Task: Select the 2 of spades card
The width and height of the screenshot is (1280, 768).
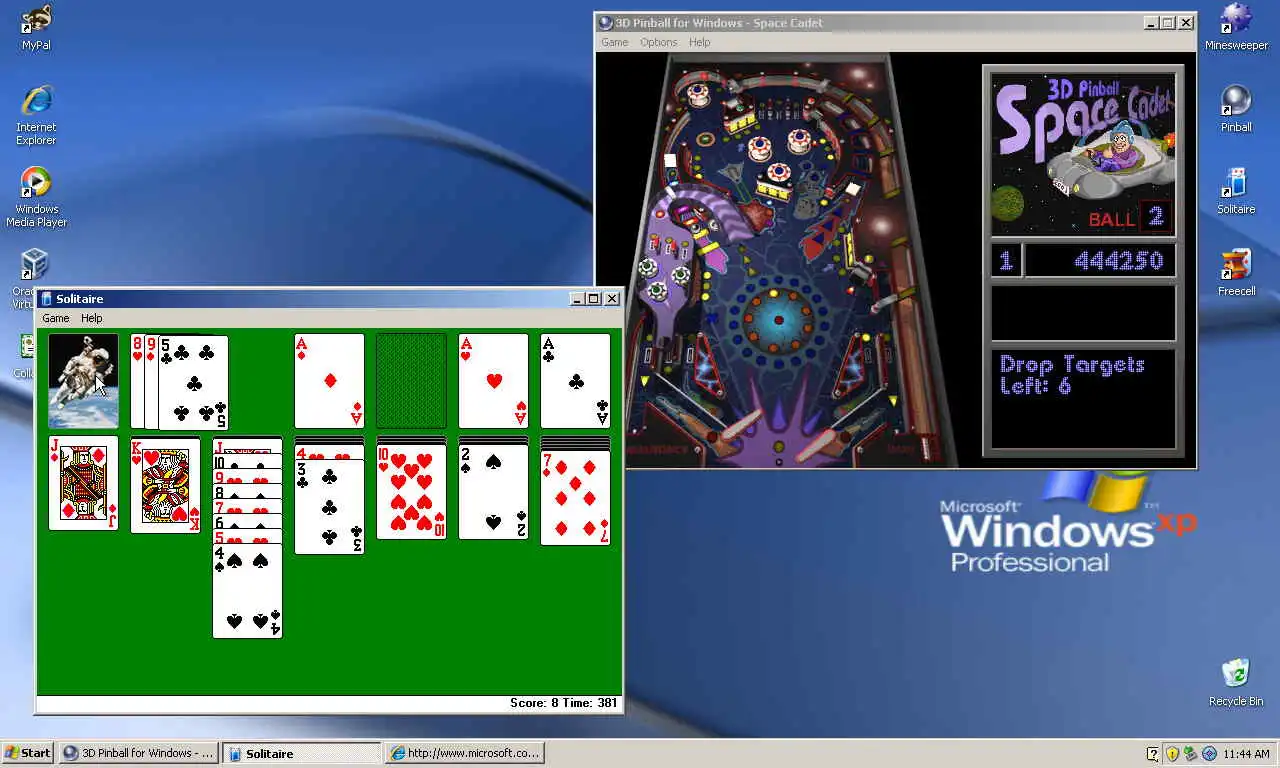Action: tap(493, 492)
